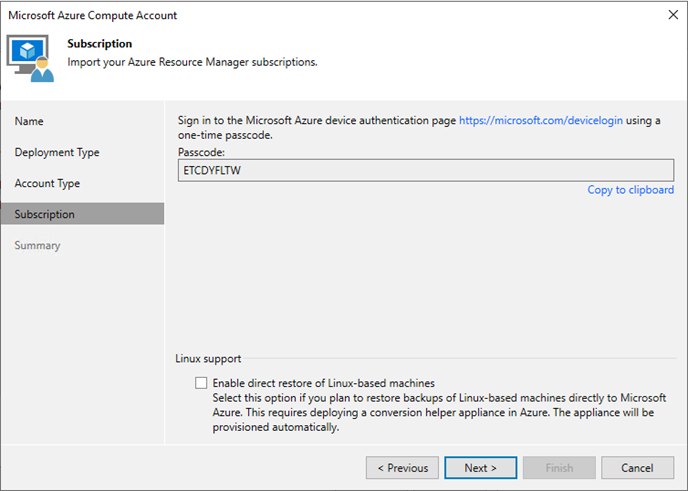This screenshot has width=688, height=491.
Task: Click the disabled Finish button
Action: pos(559,468)
